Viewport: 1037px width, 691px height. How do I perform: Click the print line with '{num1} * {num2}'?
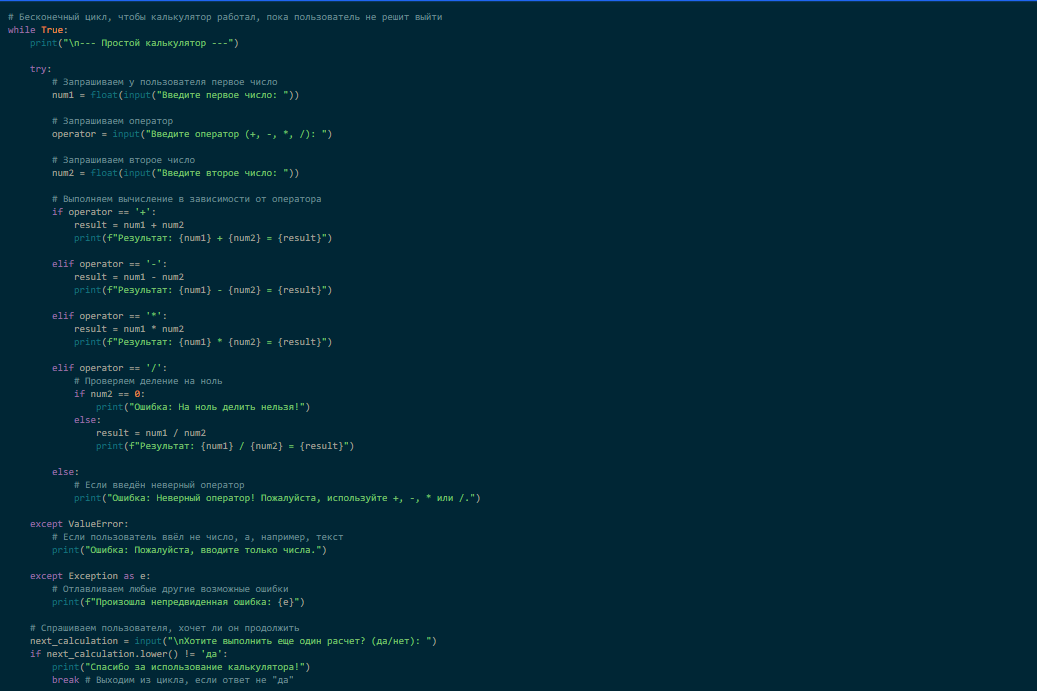click(x=203, y=342)
